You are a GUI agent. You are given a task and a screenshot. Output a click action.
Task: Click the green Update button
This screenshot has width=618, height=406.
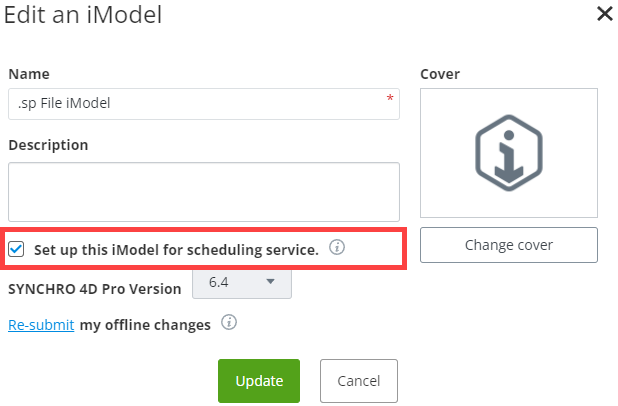click(259, 381)
